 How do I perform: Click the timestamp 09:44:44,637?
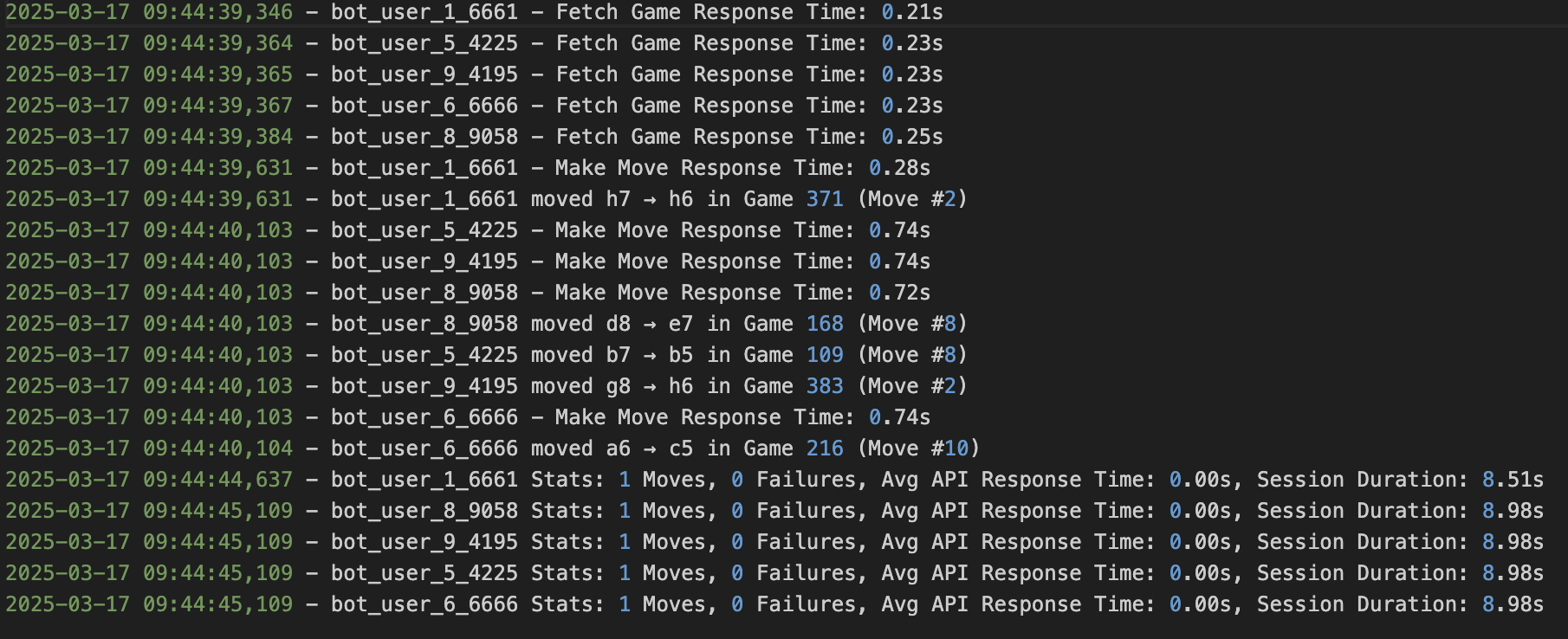click(218, 480)
